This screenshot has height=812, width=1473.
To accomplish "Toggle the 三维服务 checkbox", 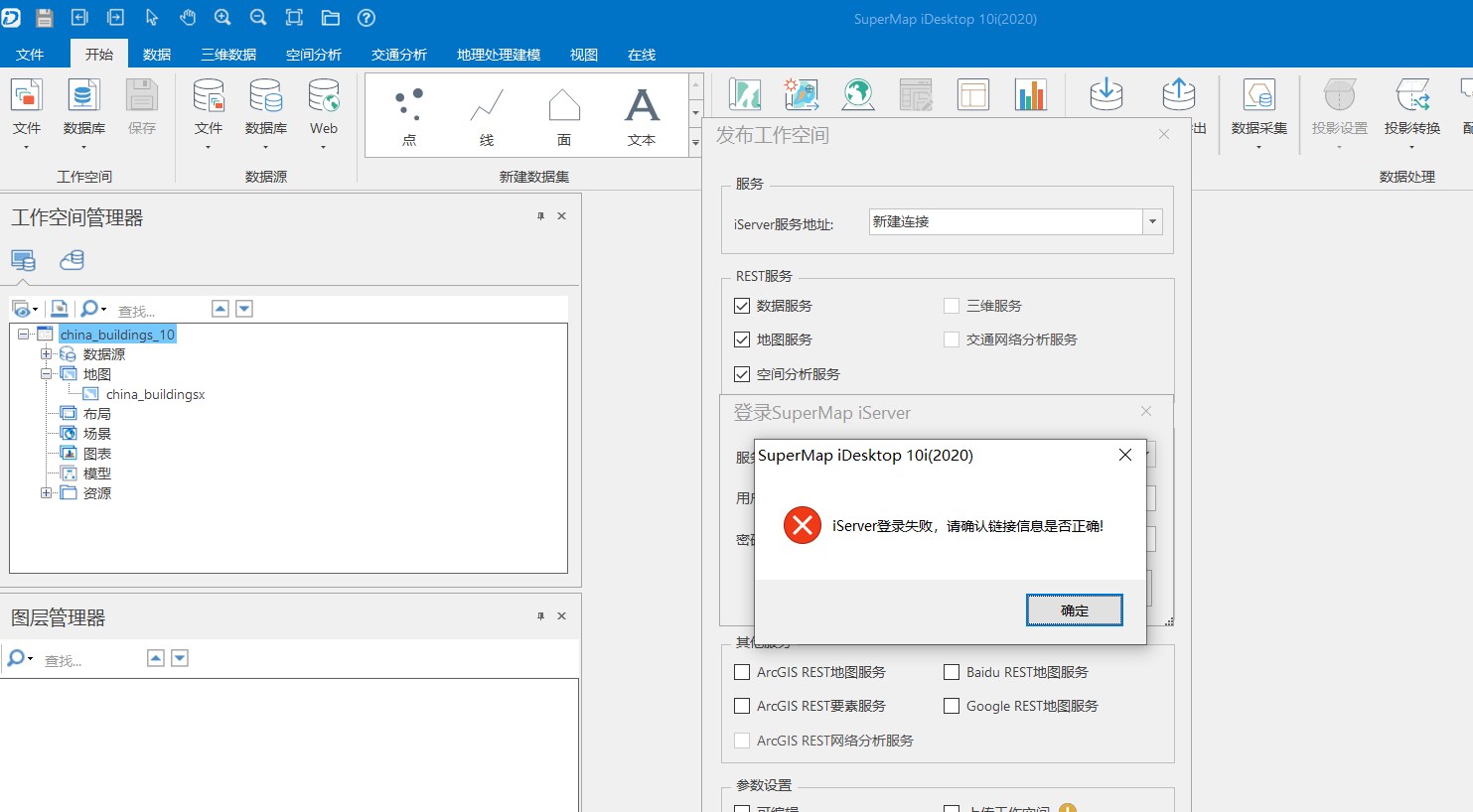I will point(952,306).
